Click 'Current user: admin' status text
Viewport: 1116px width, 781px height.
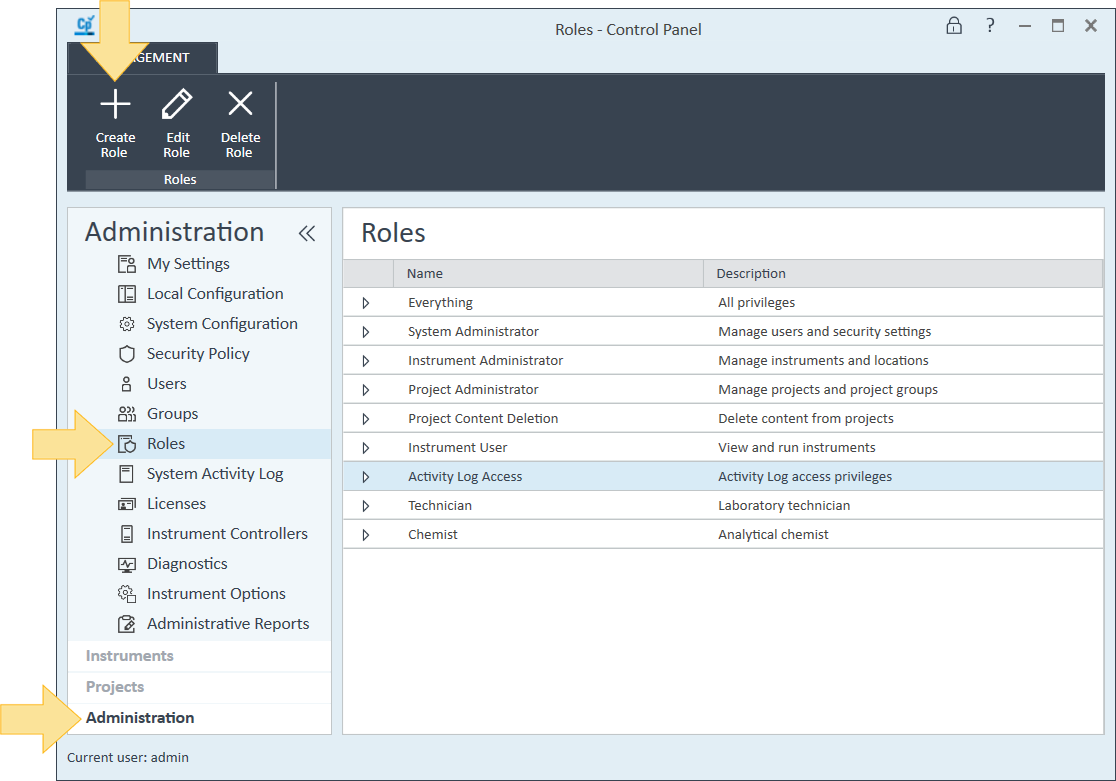128,758
